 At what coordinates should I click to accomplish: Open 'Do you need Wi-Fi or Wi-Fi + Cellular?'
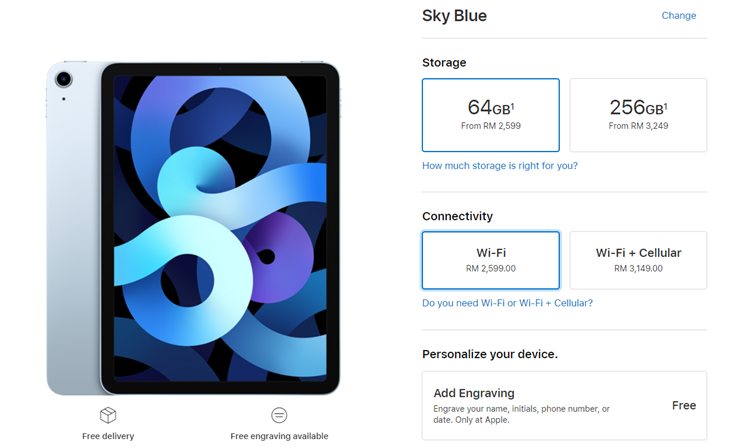click(507, 303)
